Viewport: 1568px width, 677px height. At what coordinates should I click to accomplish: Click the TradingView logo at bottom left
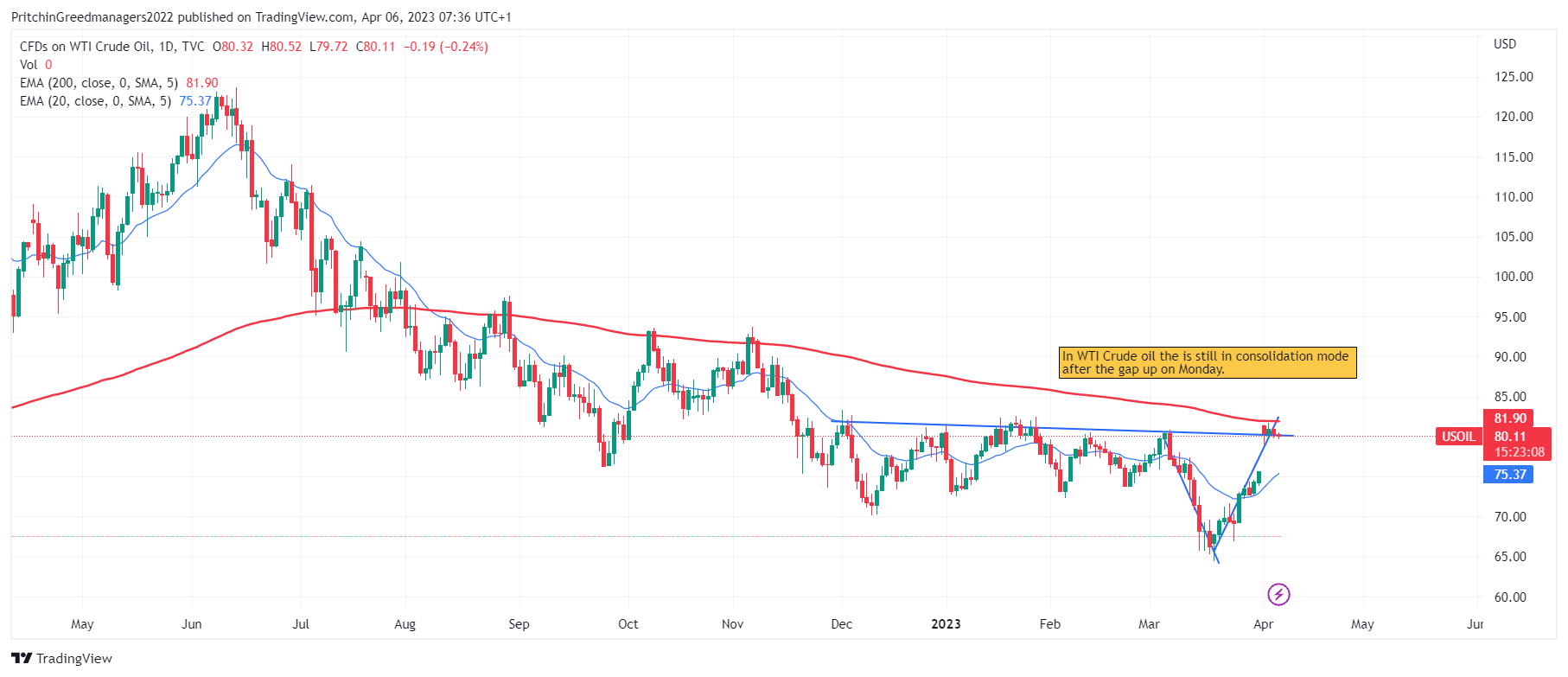[x=62, y=659]
